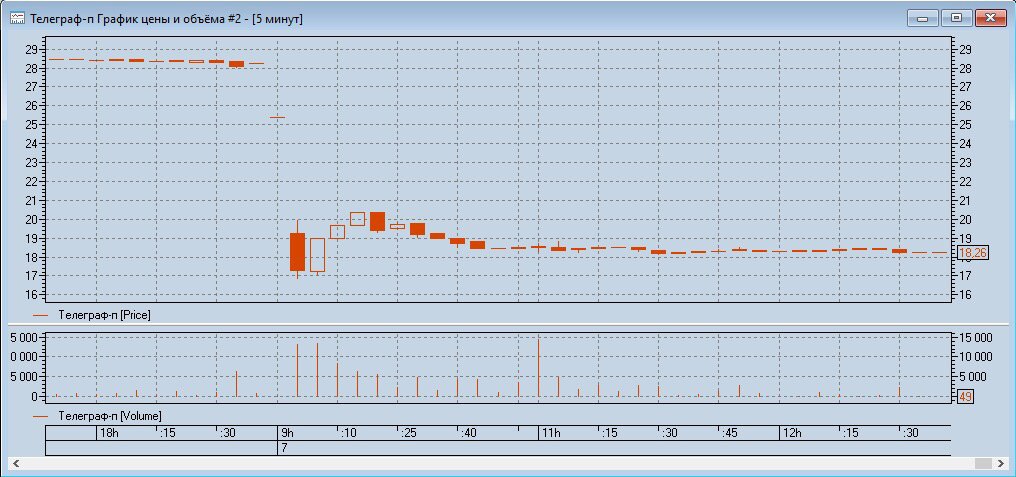Click the left arrow of horizontal scrollbar

click(16, 463)
